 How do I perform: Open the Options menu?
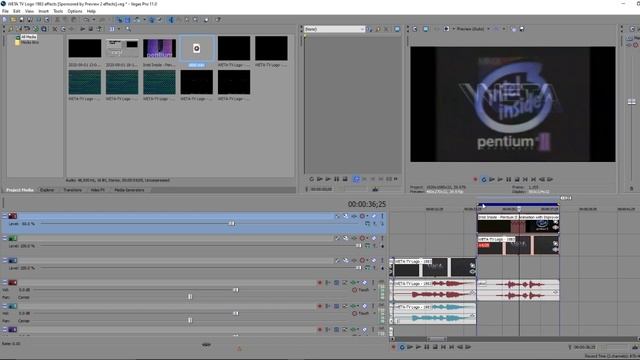(x=75, y=11)
